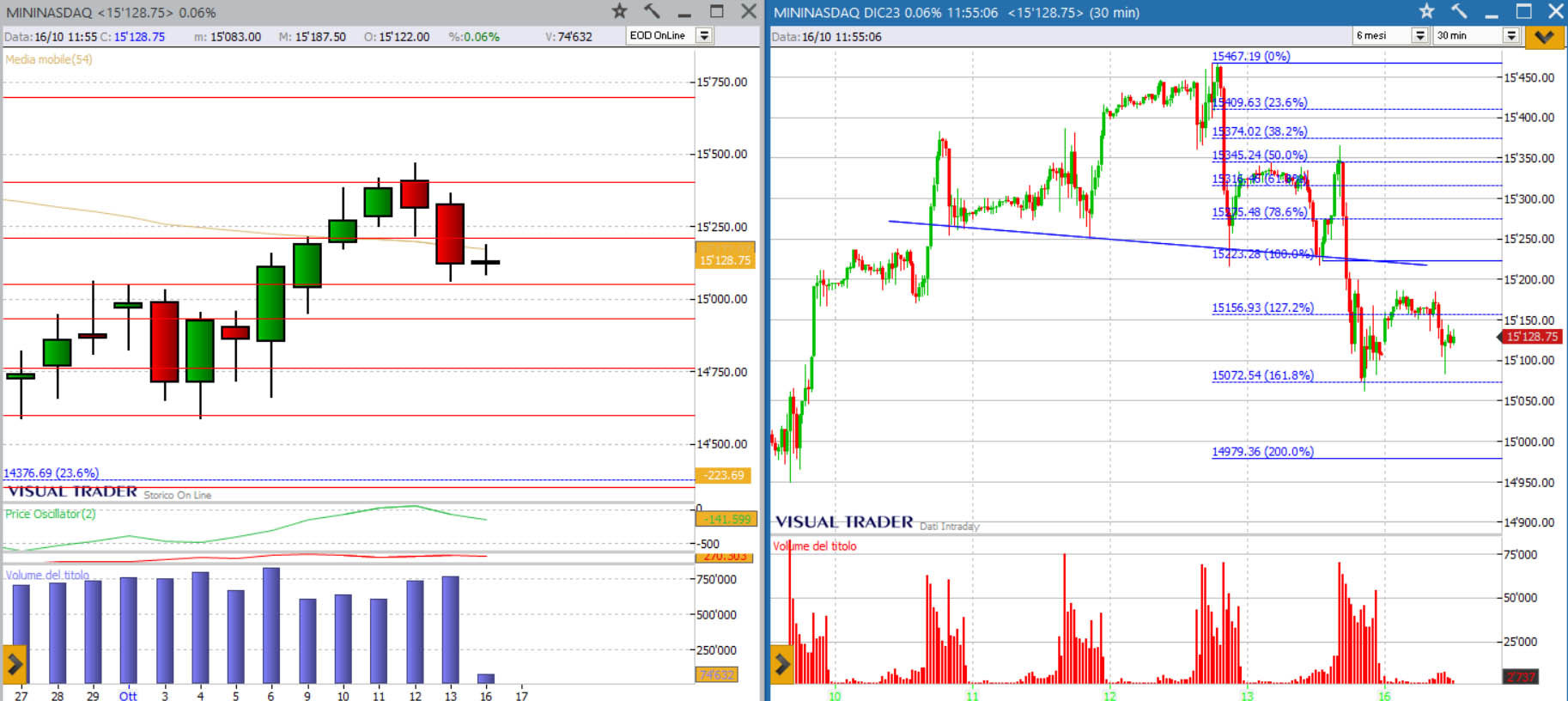The height and width of the screenshot is (701, 1568).
Task: Click the O: 15'122.00 open value
Action: pos(397,36)
